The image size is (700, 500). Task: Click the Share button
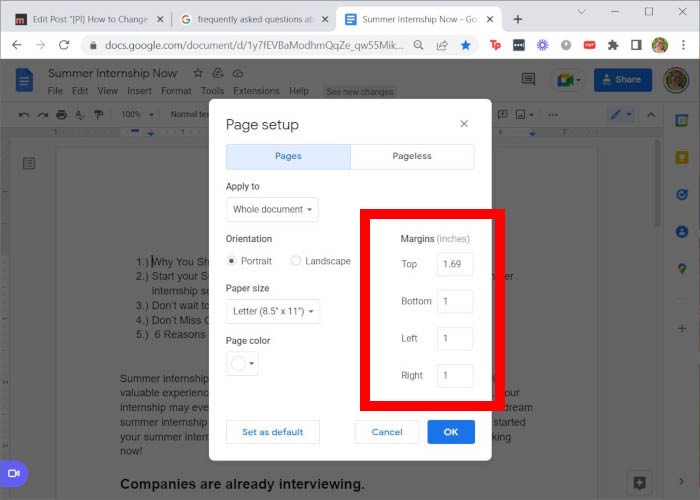[623, 80]
